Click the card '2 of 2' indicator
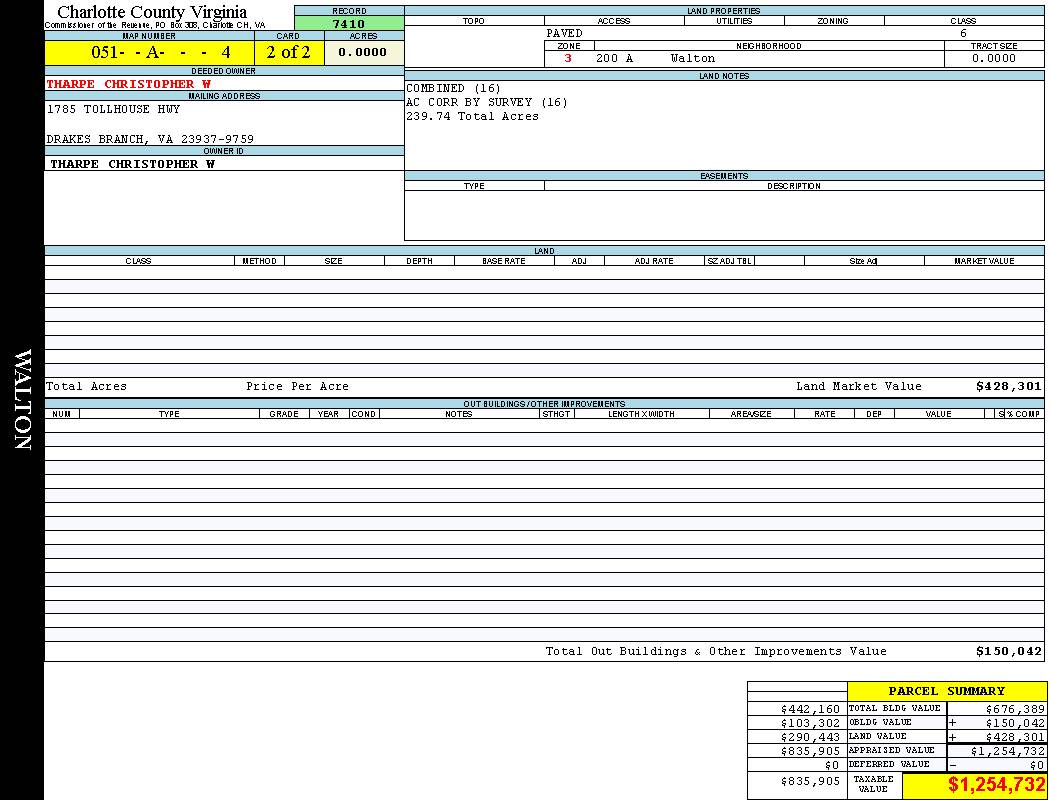This screenshot has height=800, width=1050. 288,52
